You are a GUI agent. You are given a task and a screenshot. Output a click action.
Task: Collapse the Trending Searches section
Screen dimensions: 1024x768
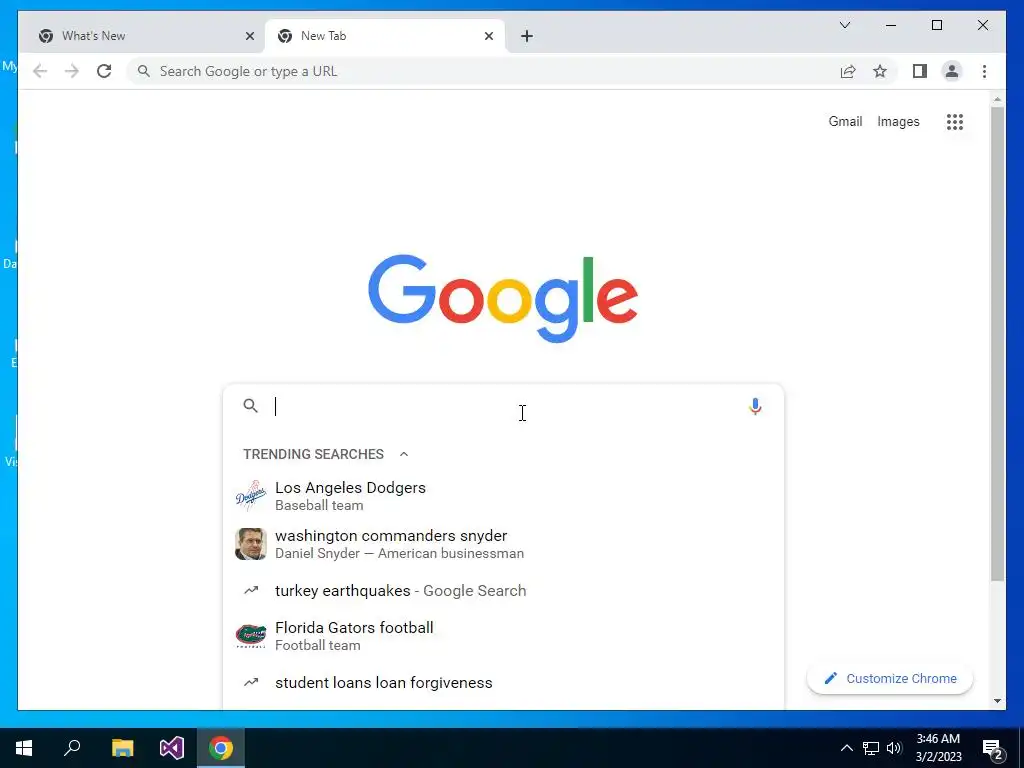point(404,454)
